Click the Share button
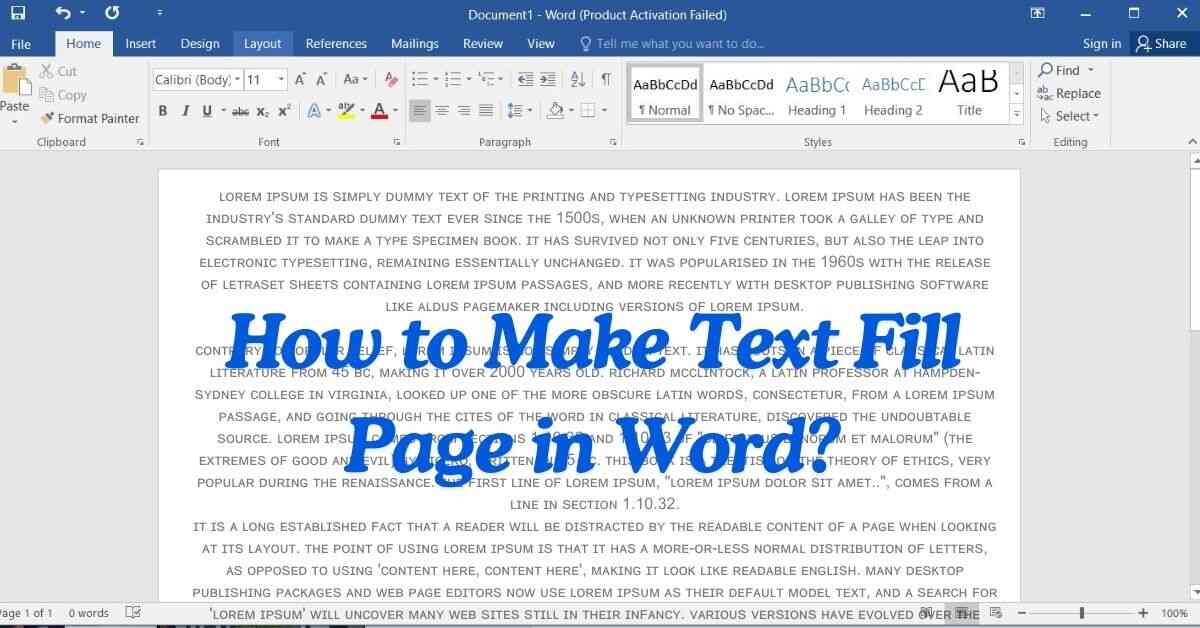 [1160, 44]
